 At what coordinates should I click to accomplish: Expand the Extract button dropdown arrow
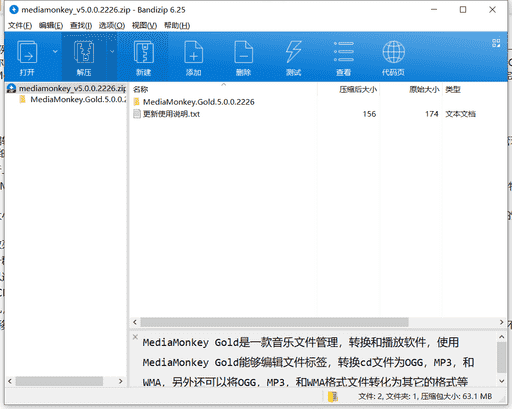coord(112,51)
